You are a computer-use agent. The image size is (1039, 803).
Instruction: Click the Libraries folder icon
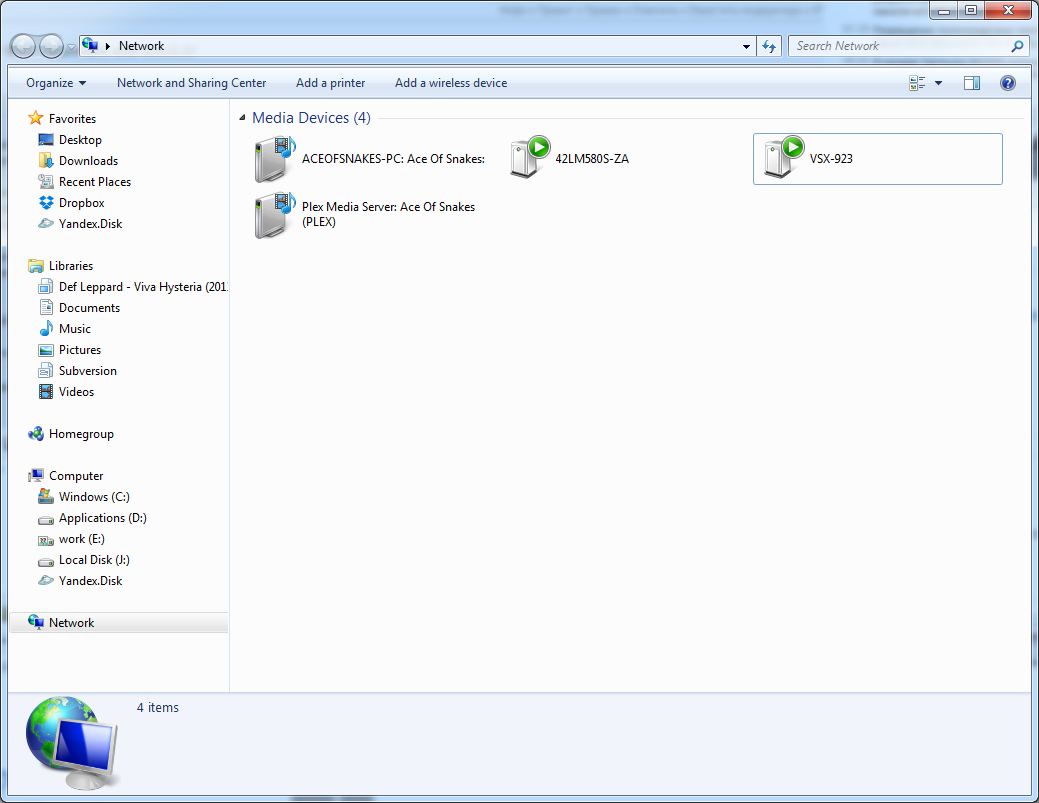[x=35, y=266]
